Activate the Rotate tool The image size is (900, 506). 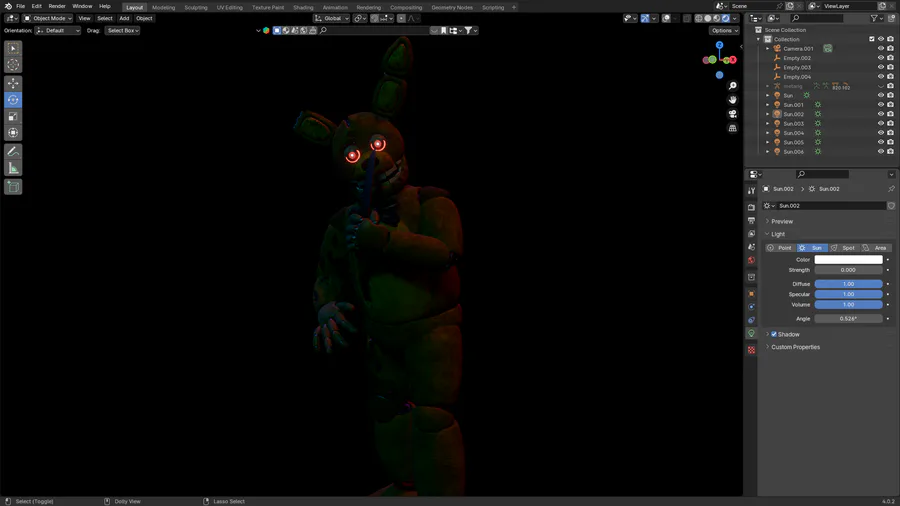pos(13,100)
